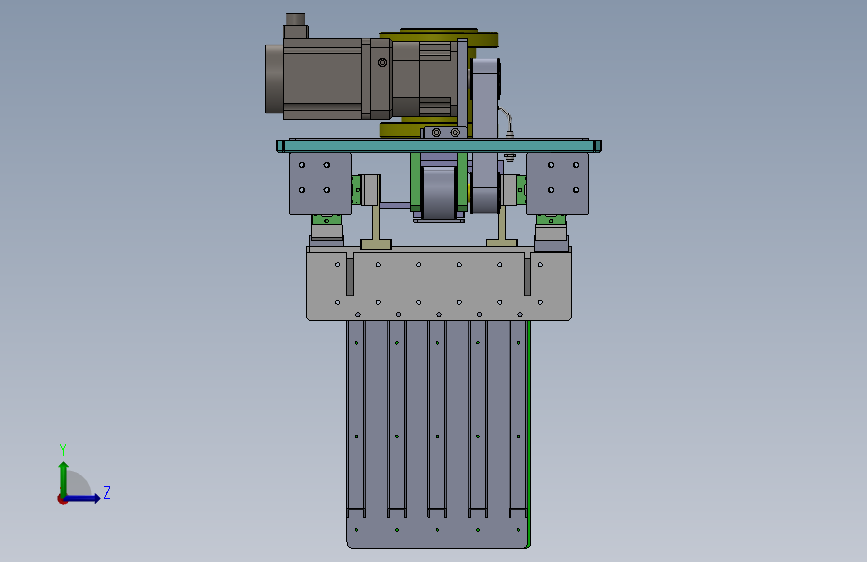Select the yellow disc behind the motor
The image size is (867, 562).
click(487, 40)
